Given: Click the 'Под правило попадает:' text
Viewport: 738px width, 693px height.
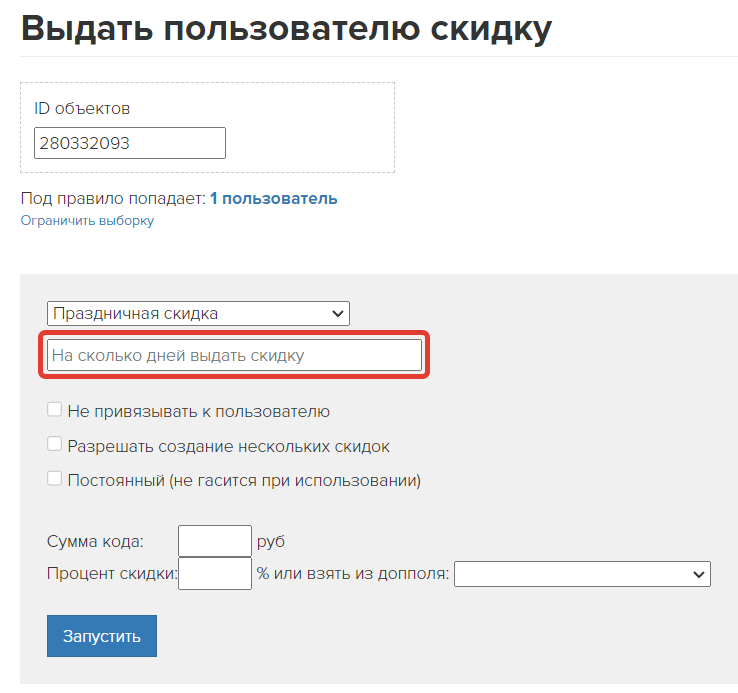Looking at the screenshot, I should [x=113, y=199].
